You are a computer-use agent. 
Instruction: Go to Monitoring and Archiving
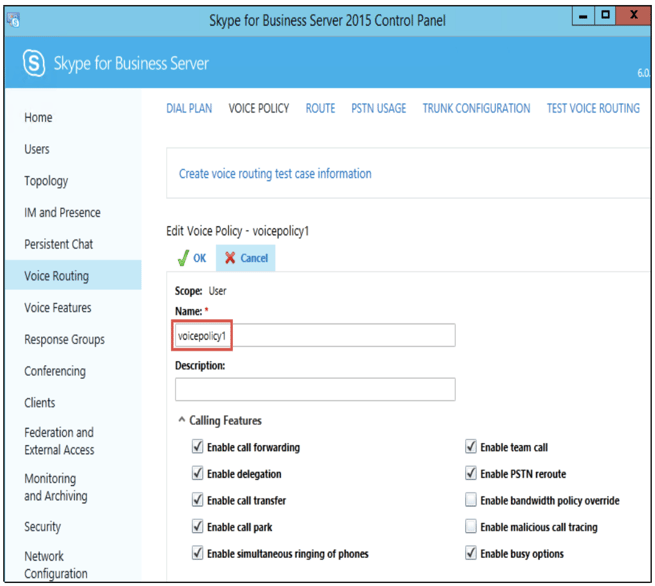[x=56, y=487]
